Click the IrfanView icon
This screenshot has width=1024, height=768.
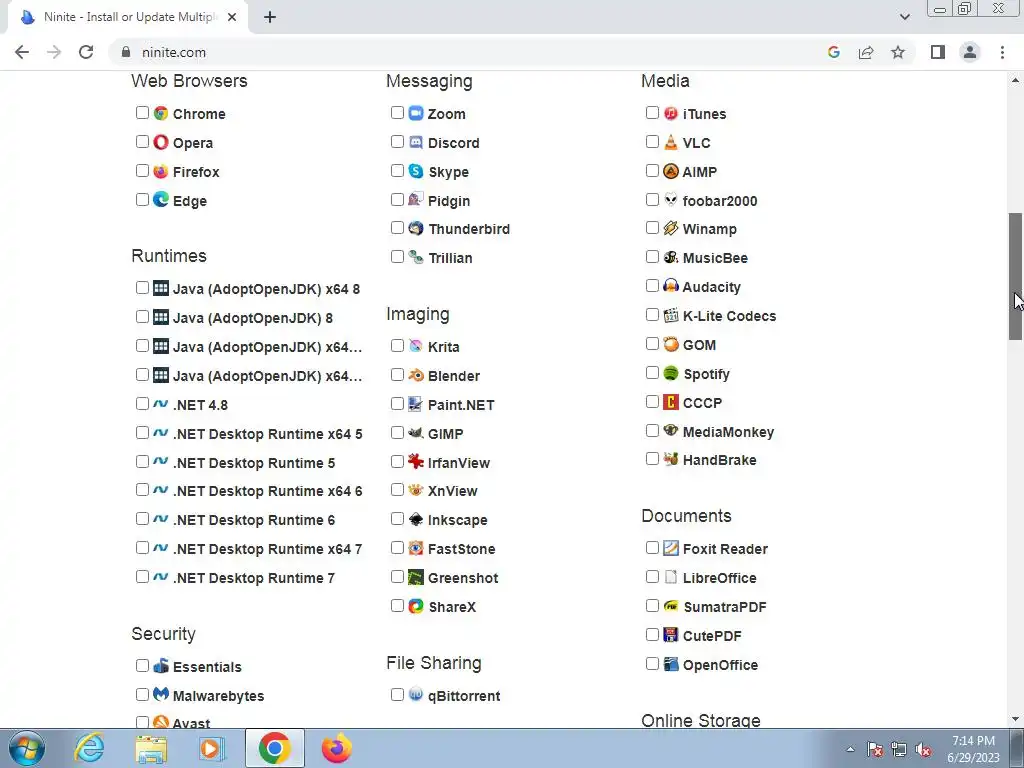point(416,462)
